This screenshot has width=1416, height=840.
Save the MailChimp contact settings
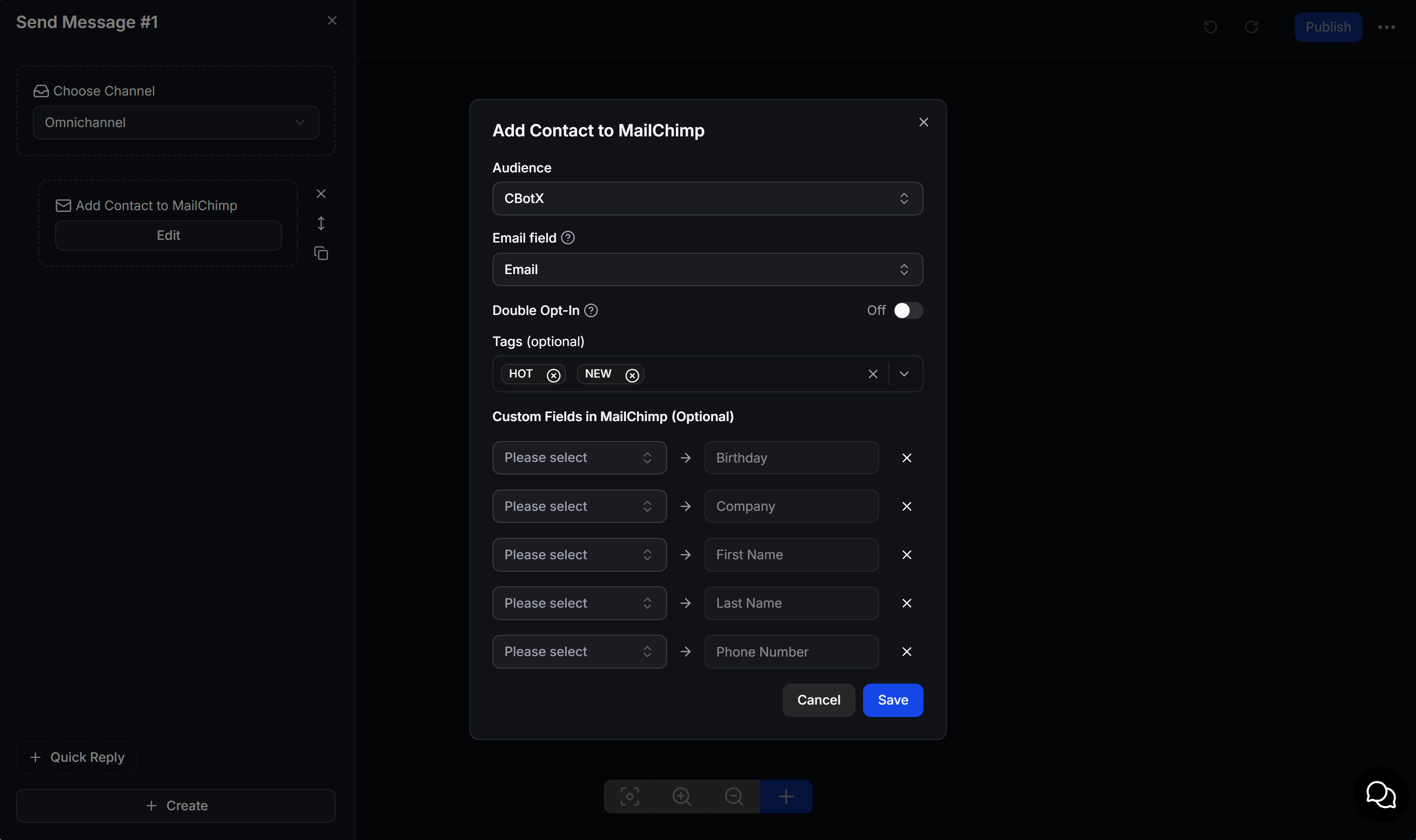pyautogui.click(x=893, y=700)
